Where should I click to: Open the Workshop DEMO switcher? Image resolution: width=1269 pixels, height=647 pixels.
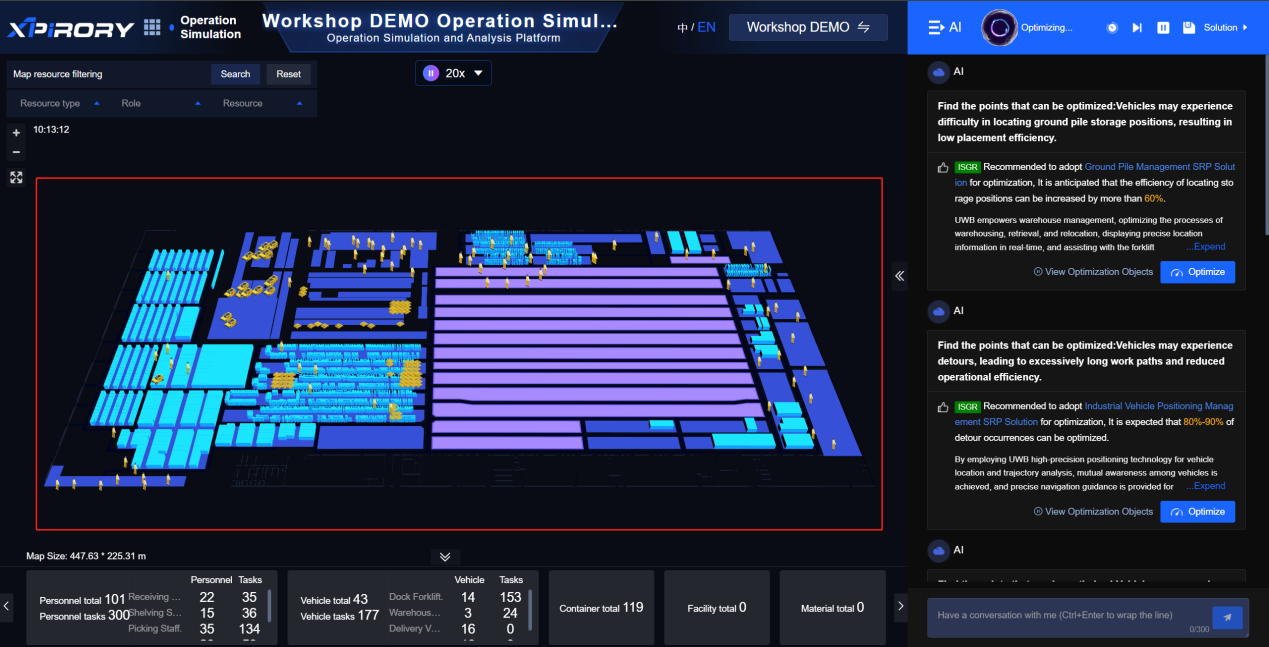click(808, 28)
